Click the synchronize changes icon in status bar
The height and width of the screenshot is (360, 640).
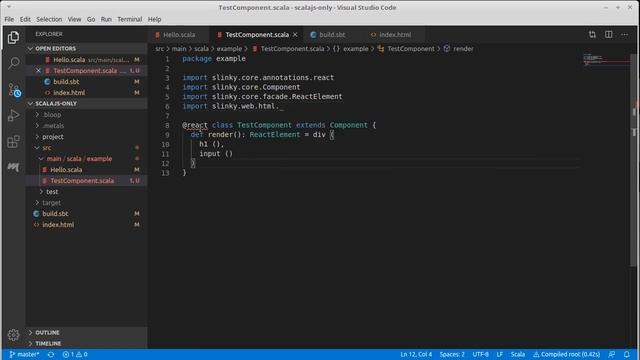point(51,354)
